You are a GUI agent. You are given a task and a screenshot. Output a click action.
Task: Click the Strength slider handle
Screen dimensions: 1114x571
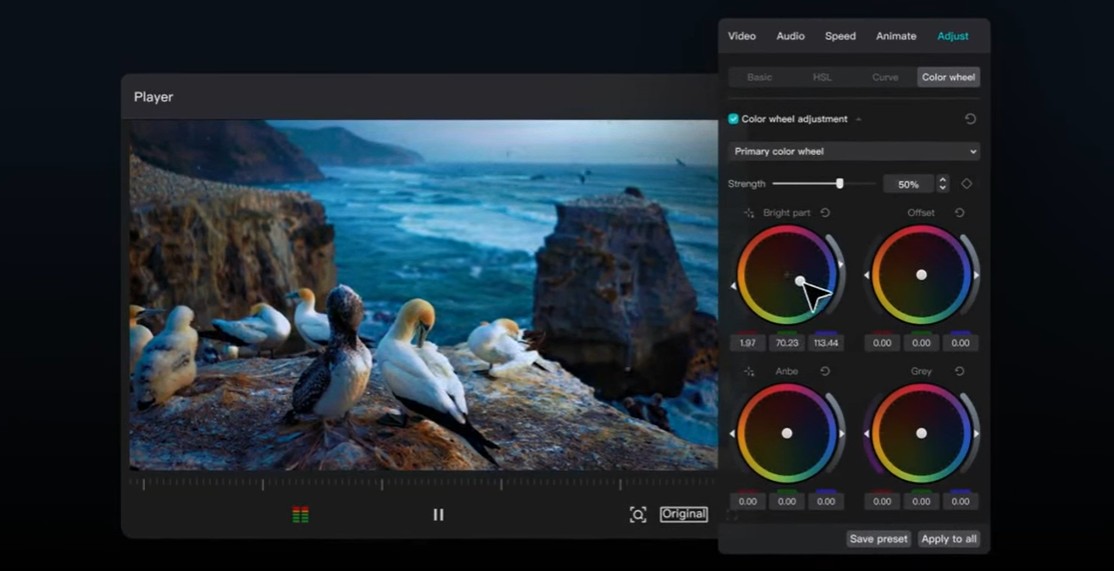(840, 184)
